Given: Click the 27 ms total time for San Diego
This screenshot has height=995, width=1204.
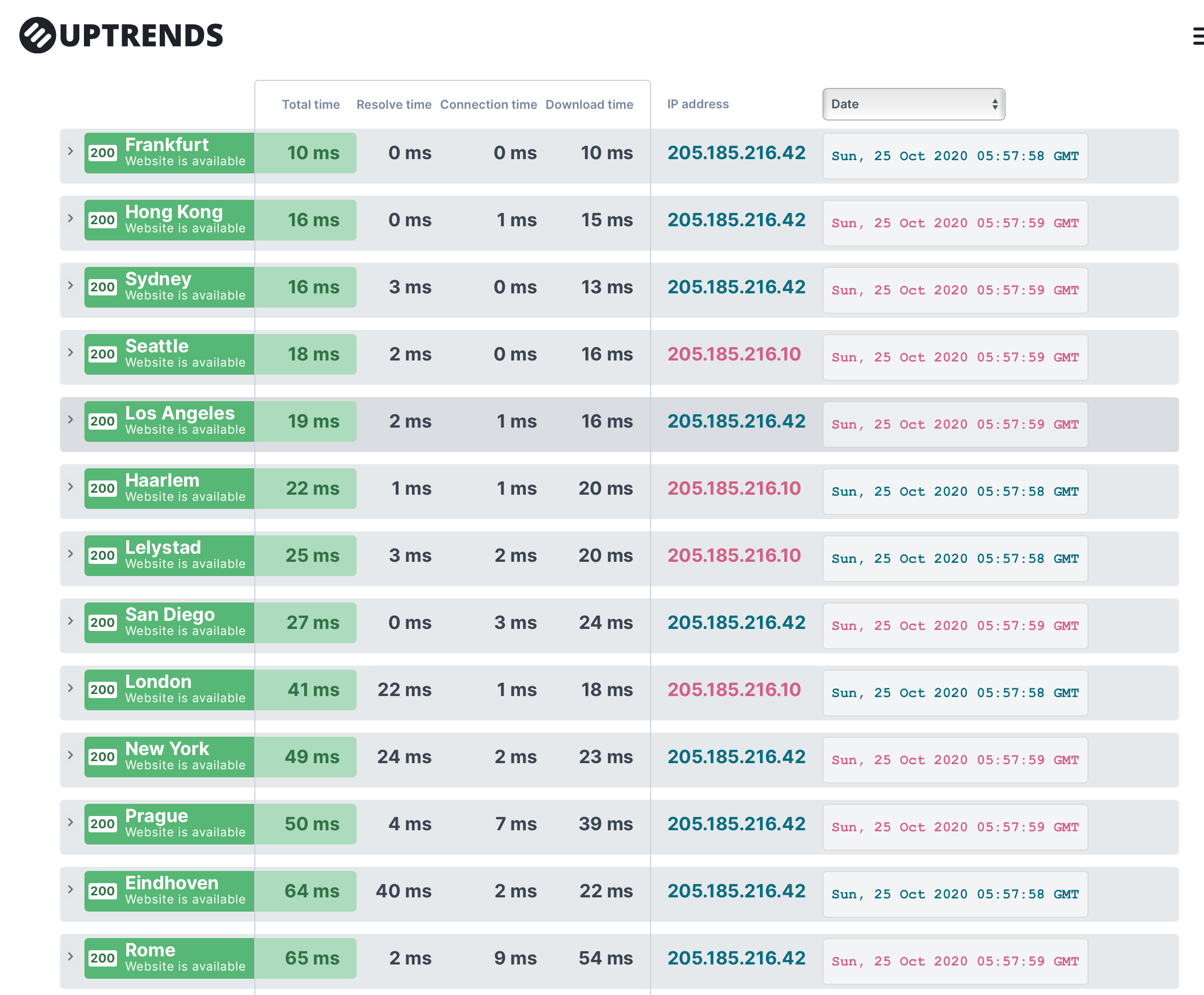Looking at the screenshot, I should tap(312, 622).
